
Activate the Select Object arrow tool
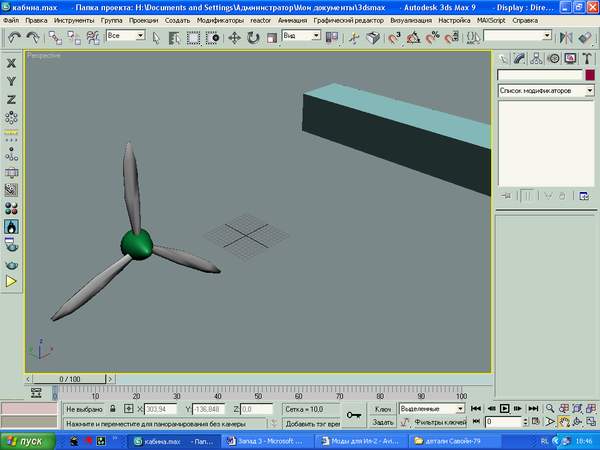(156, 38)
